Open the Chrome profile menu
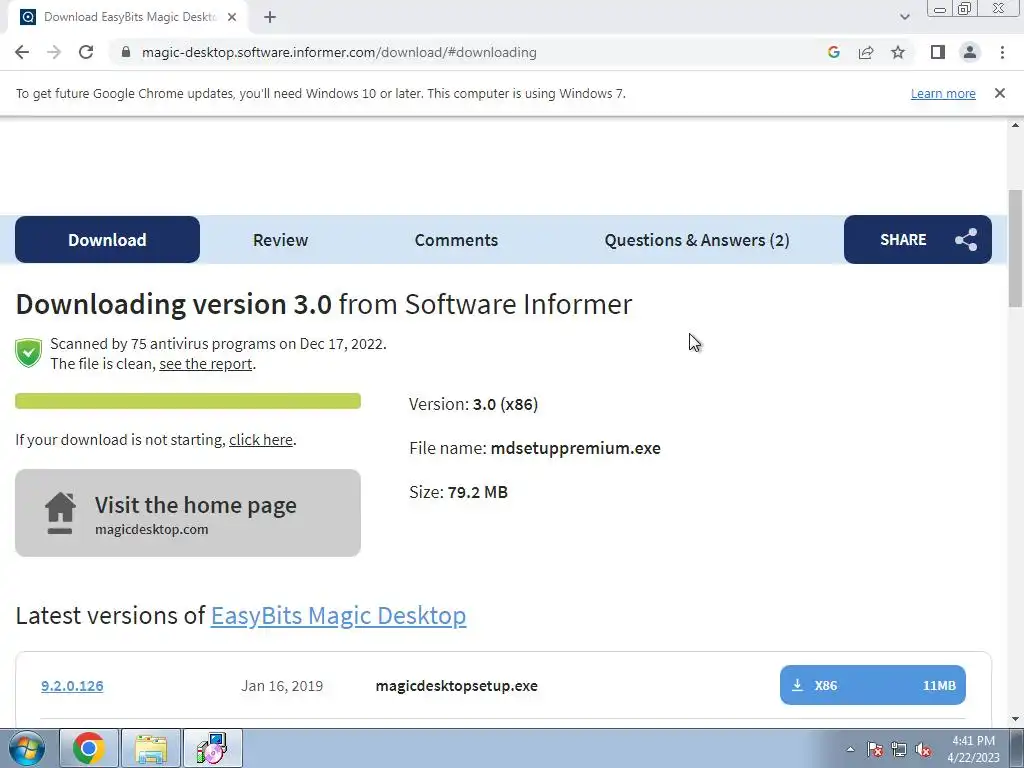Screen dimensions: 1024x768 pyautogui.click(x=970, y=52)
